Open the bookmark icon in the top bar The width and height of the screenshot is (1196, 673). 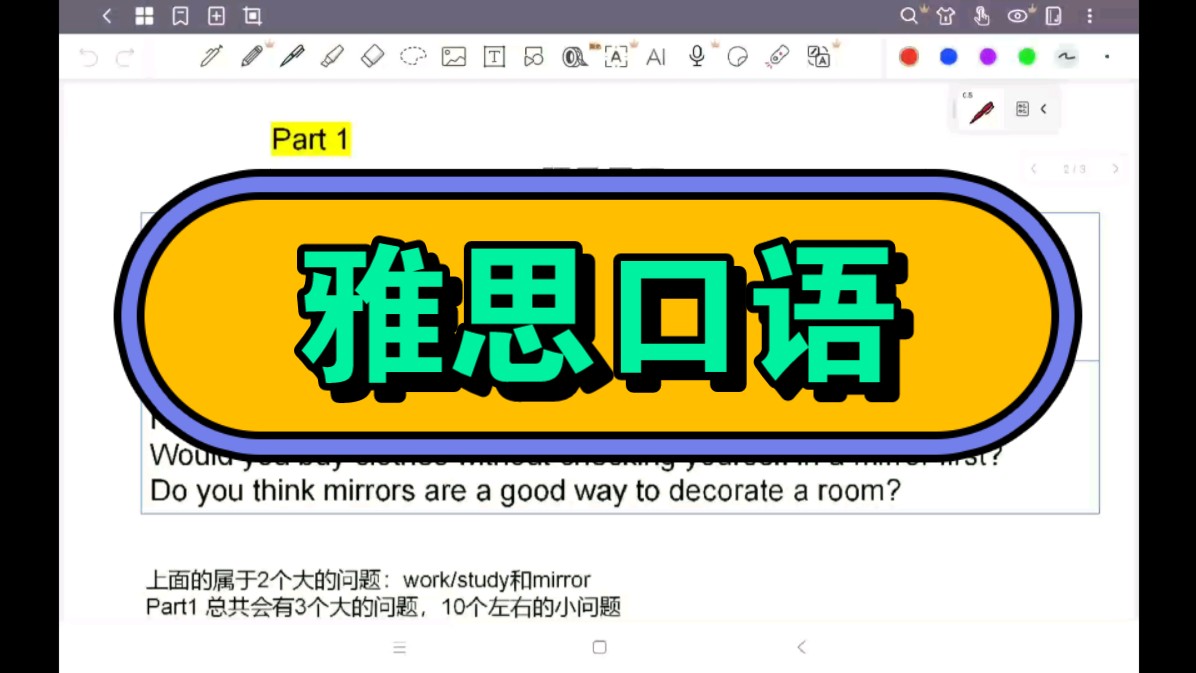pyautogui.click(x=180, y=16)
